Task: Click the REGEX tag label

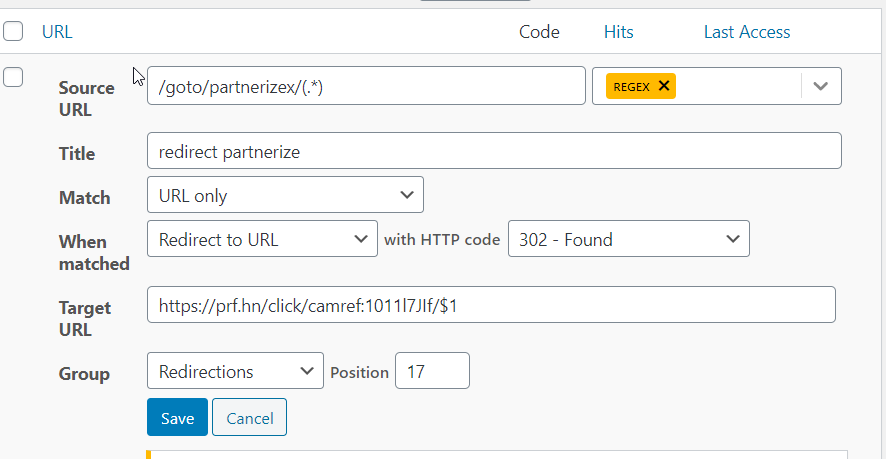Action: click(631, 86)
